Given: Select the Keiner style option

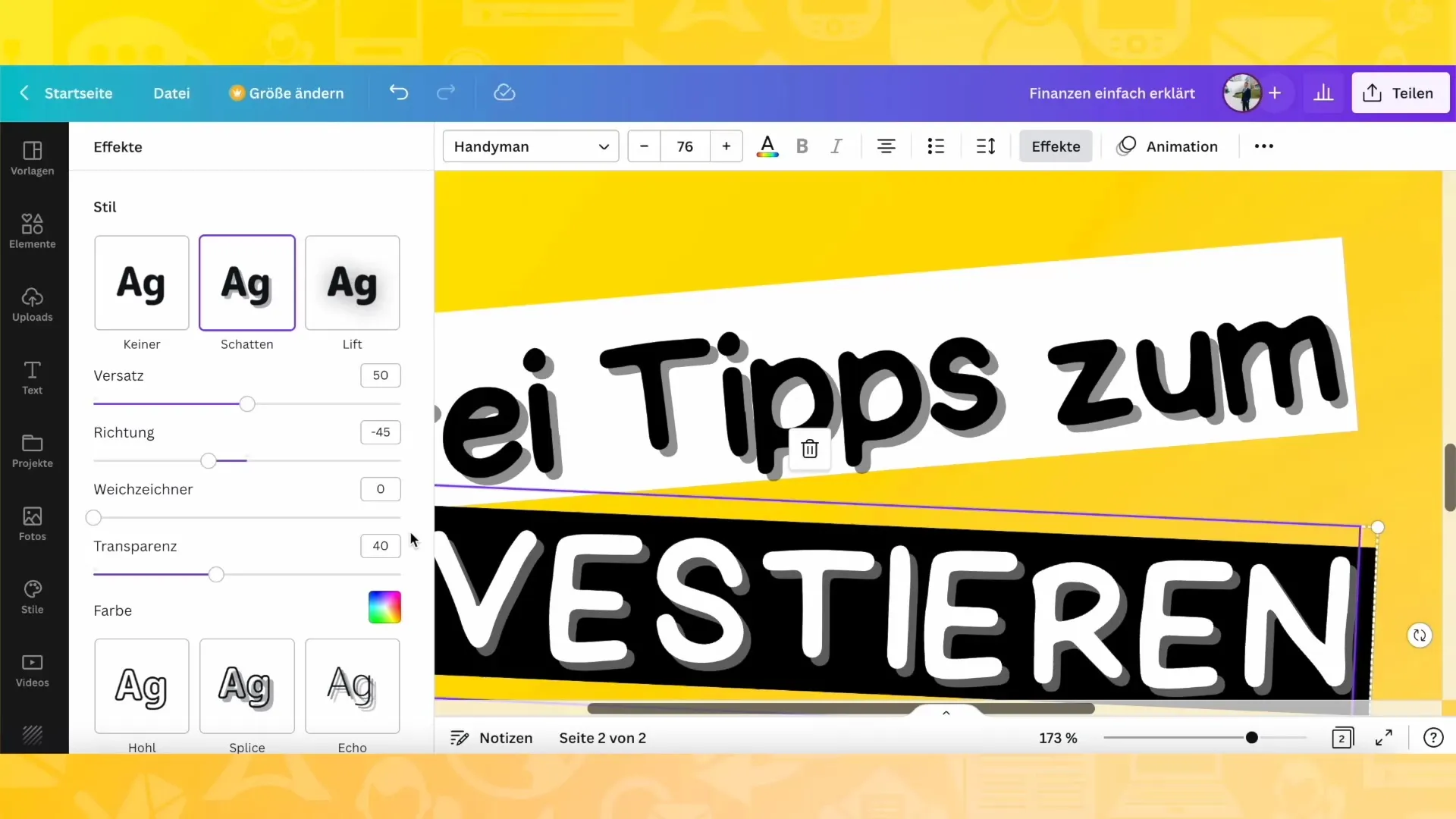Looking at the screenshot, I should (142, 283).
